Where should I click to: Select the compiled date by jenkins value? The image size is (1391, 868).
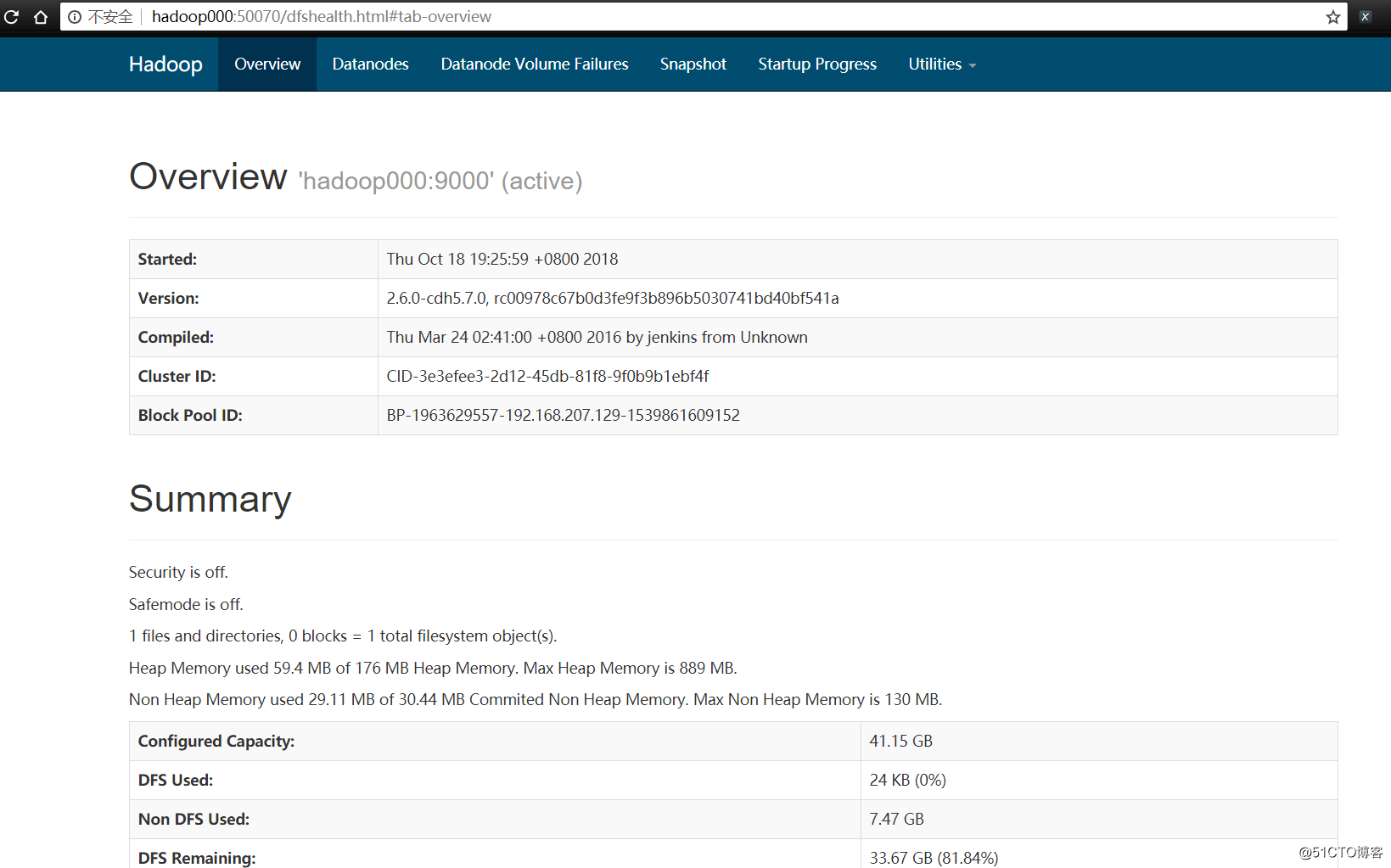(597, 338)
